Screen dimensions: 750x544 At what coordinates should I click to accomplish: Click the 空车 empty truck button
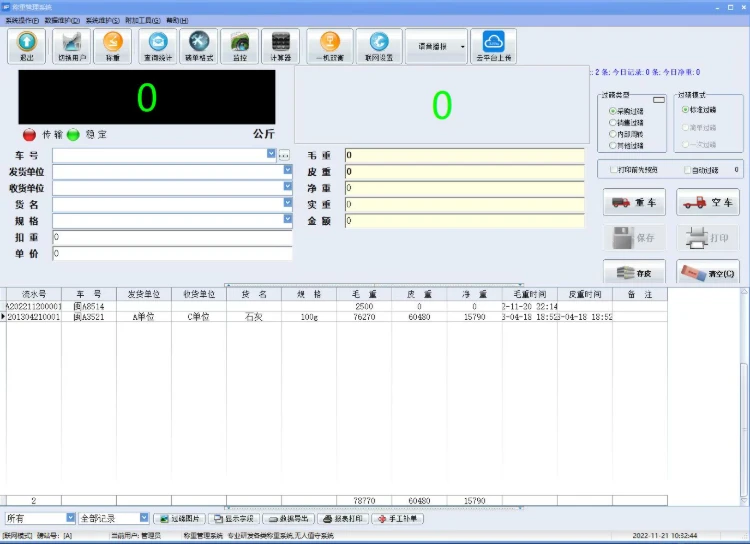[x=708, y=202]
